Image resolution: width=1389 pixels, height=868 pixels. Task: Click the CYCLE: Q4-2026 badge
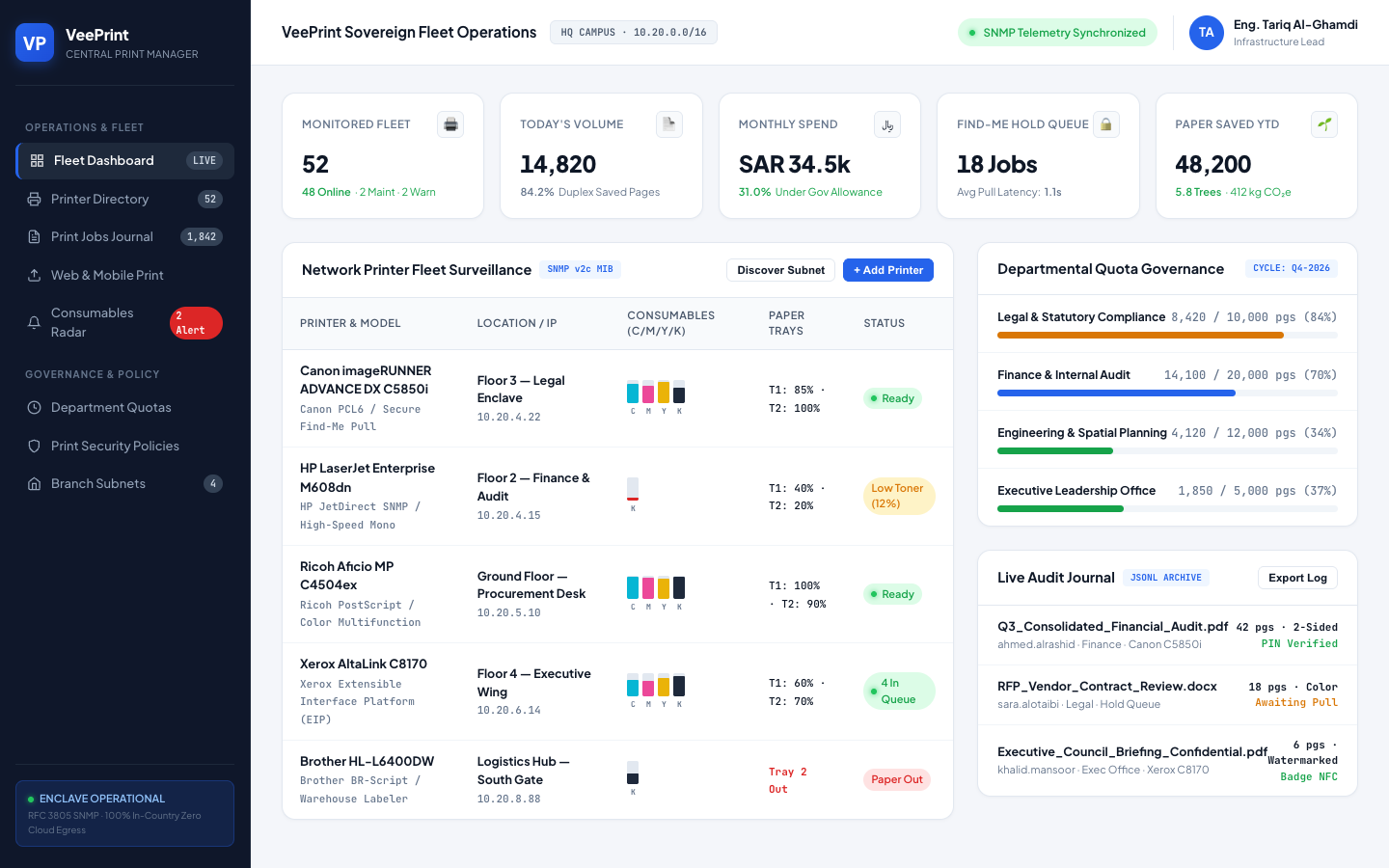pos(1292,268)
